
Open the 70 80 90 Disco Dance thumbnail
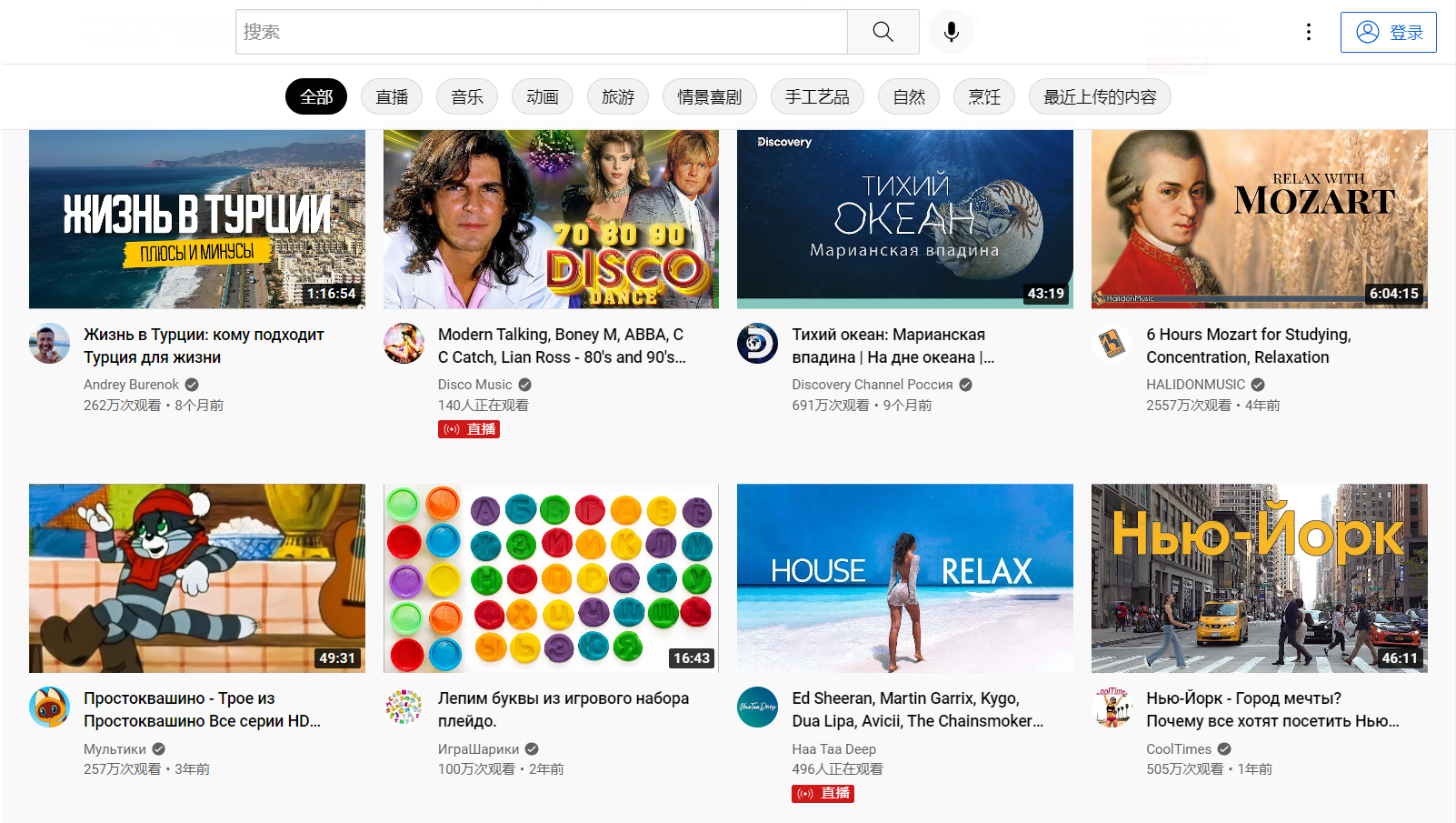coord(551,219)
